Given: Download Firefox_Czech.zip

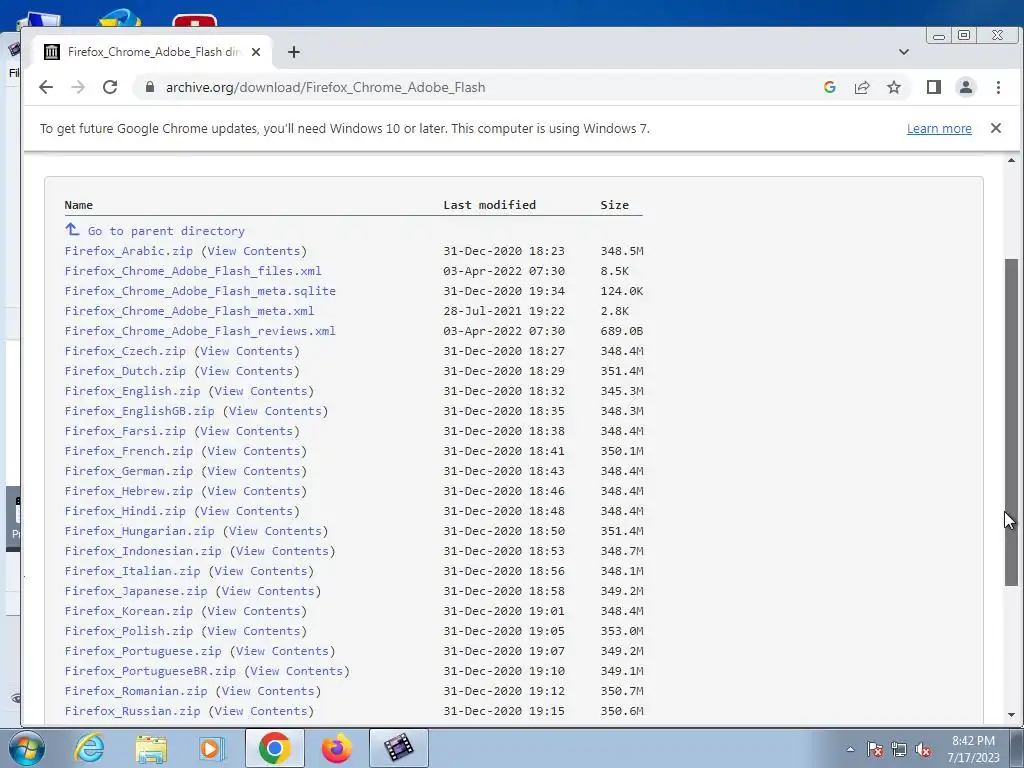Looking at the screenshot, I should [x=125, y=351].
